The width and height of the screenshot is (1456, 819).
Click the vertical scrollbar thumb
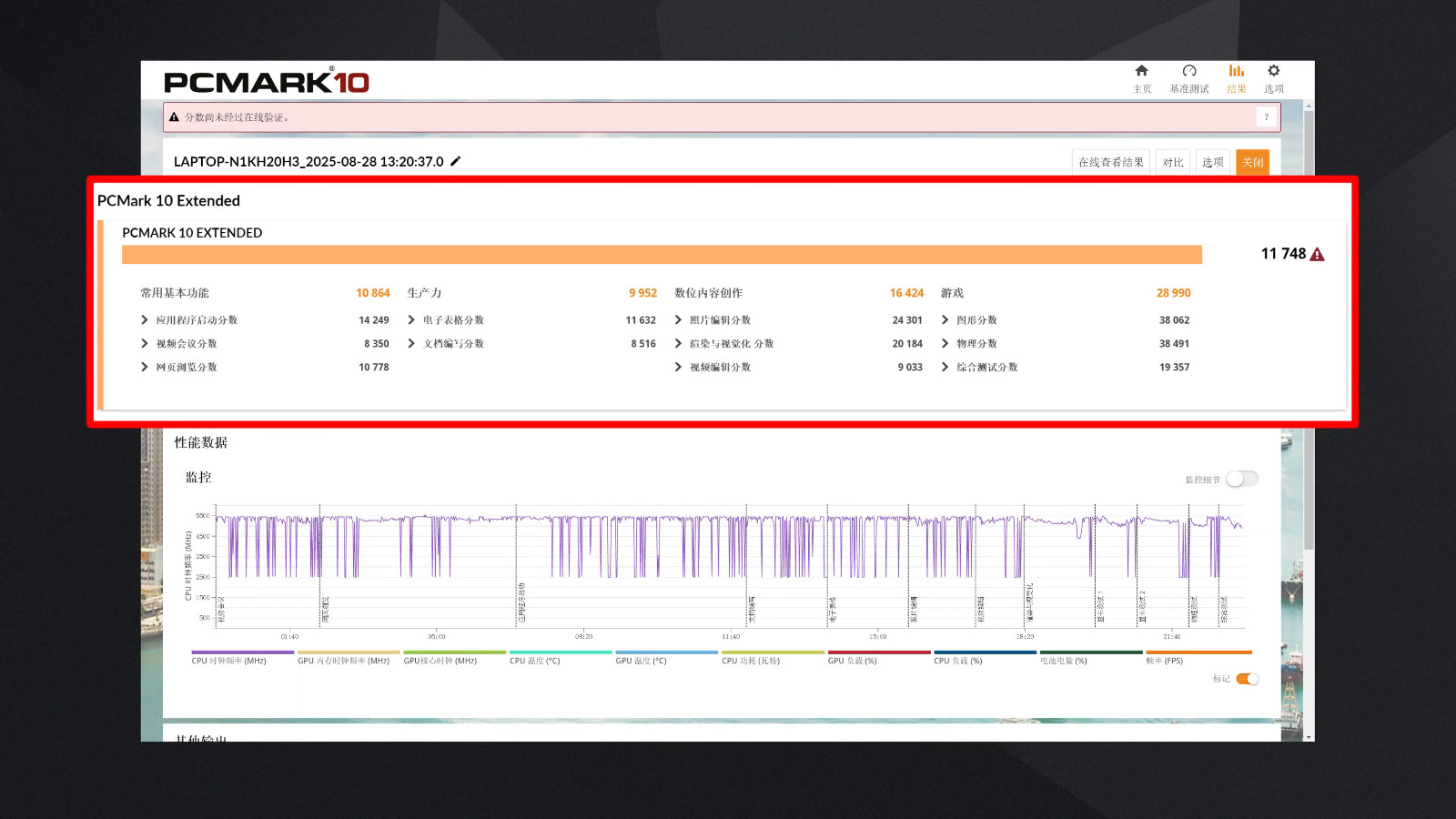pos(1309,330)
